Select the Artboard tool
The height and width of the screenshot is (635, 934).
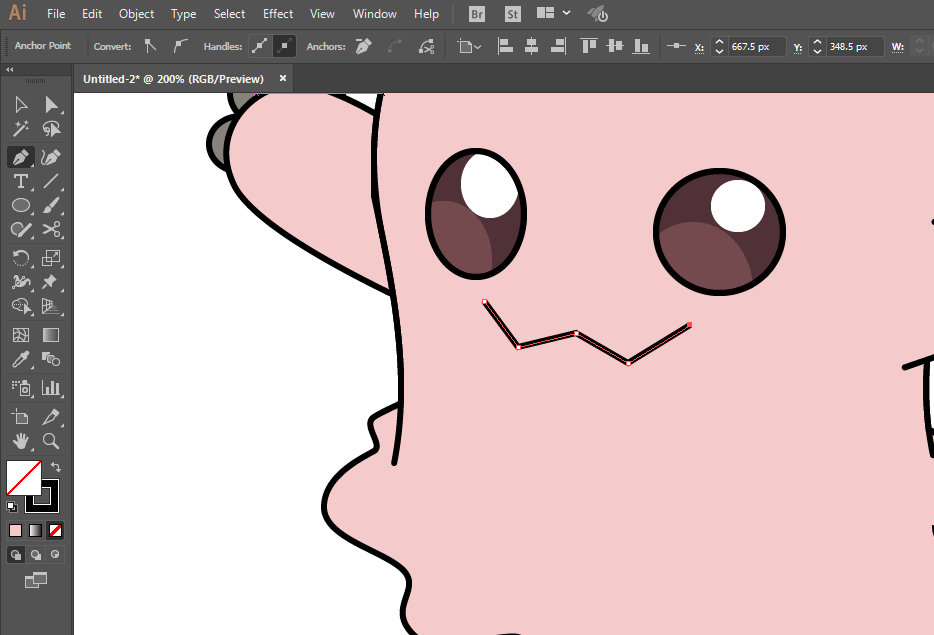pos(21,417)
